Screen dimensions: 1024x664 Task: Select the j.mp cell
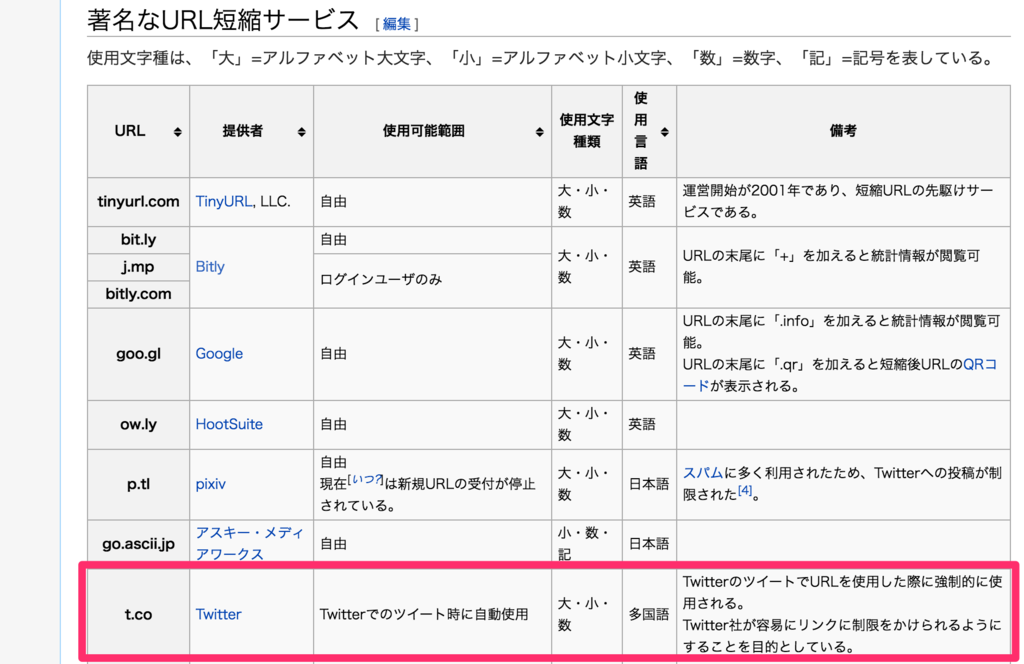pyautogui.click(x=138, y=266)
